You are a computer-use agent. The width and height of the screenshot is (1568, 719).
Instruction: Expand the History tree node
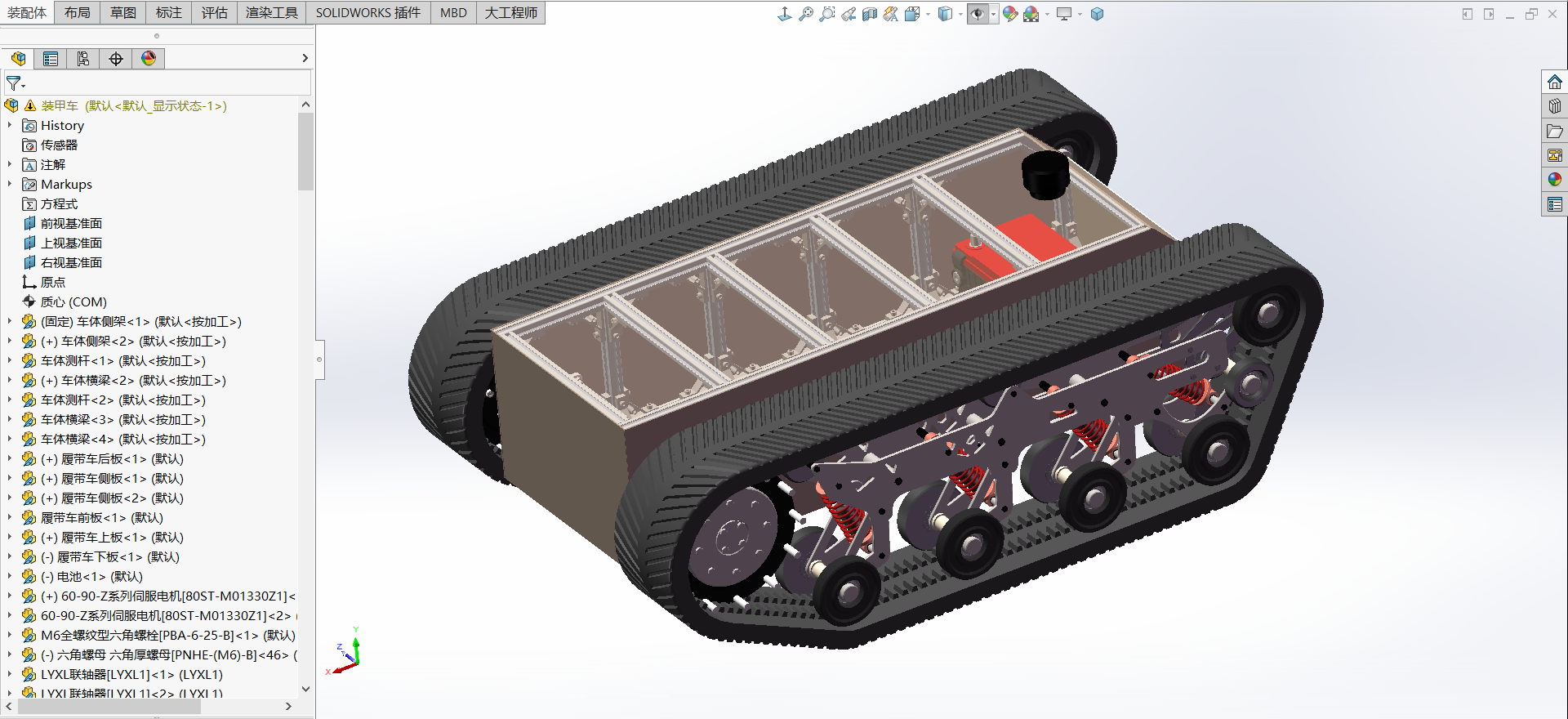[x=10, y=125]
